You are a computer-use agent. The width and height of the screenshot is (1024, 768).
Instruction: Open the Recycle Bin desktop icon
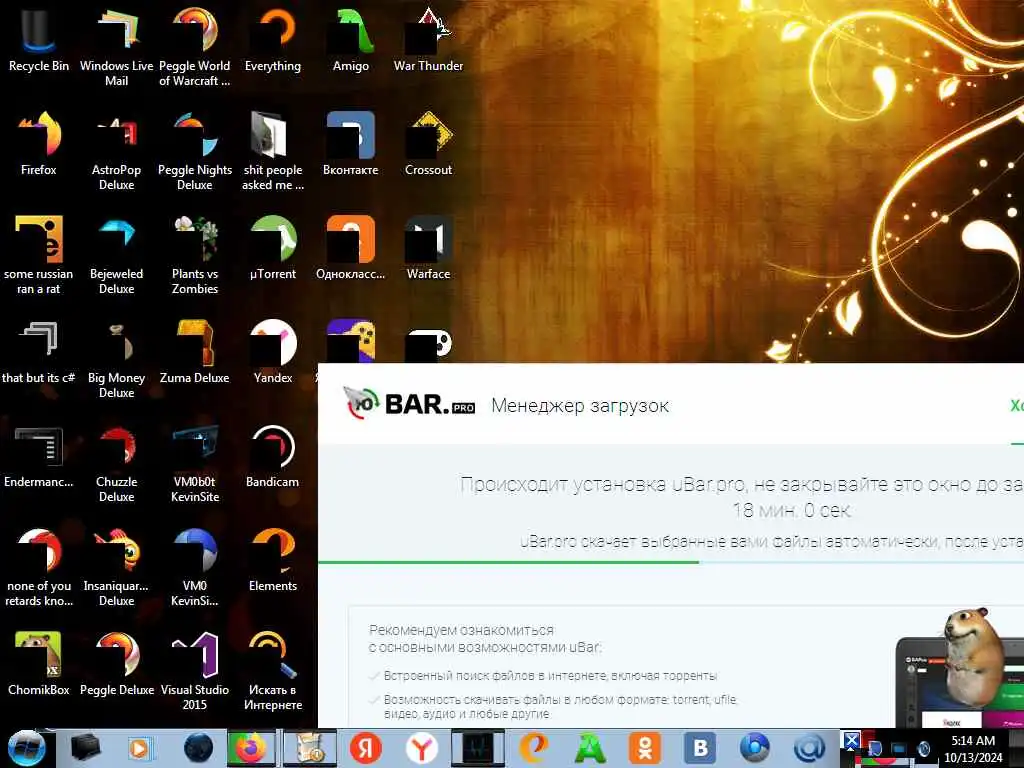[39, 39]
